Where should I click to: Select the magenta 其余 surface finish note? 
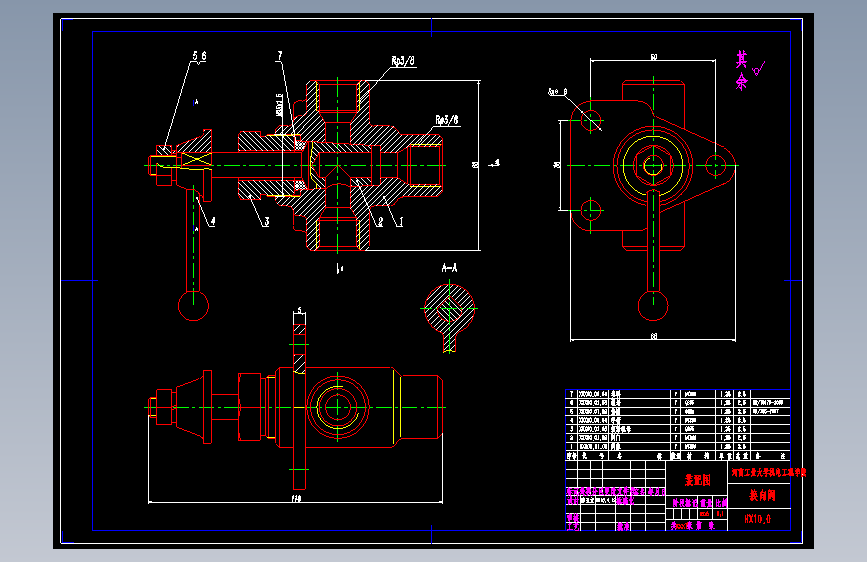point(741,70)
